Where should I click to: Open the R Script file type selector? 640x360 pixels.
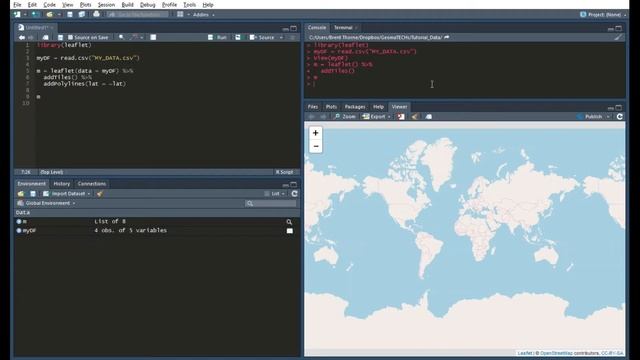point(284,172)
